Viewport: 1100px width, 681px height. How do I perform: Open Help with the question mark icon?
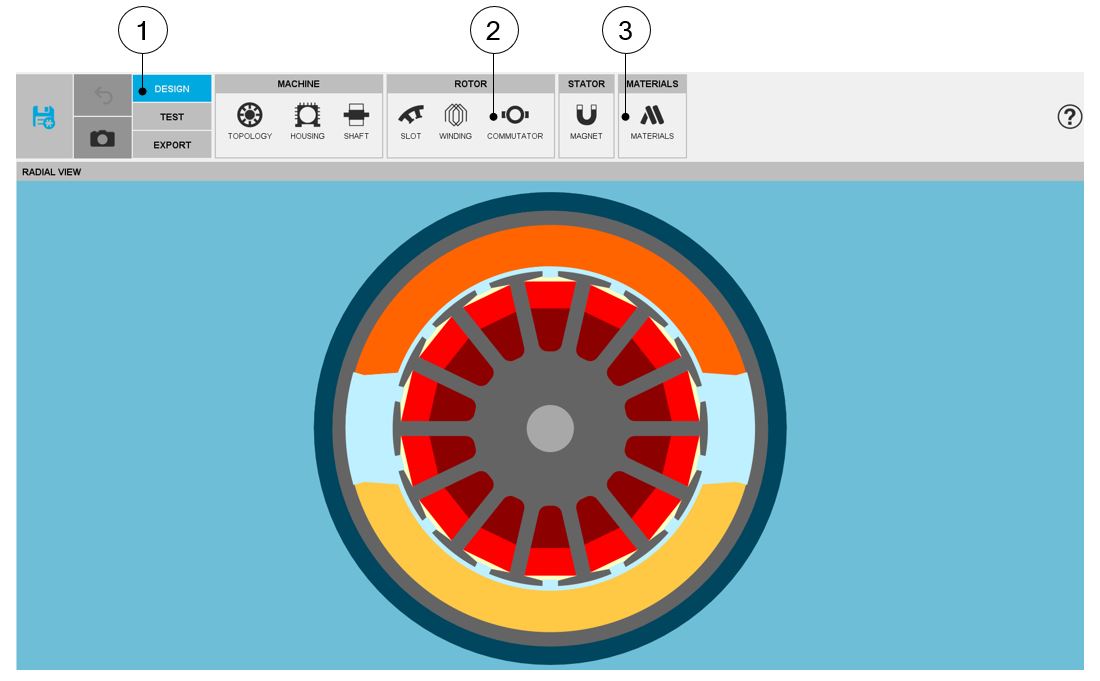tap(1069, 117)
